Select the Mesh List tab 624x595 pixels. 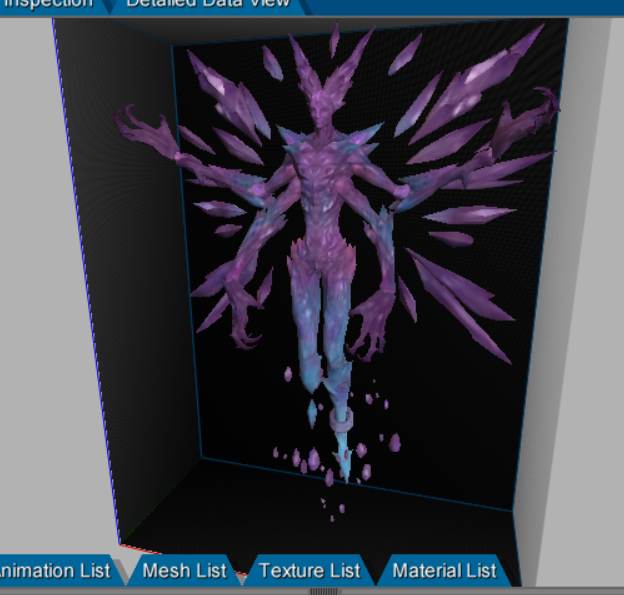click(184, 571)
